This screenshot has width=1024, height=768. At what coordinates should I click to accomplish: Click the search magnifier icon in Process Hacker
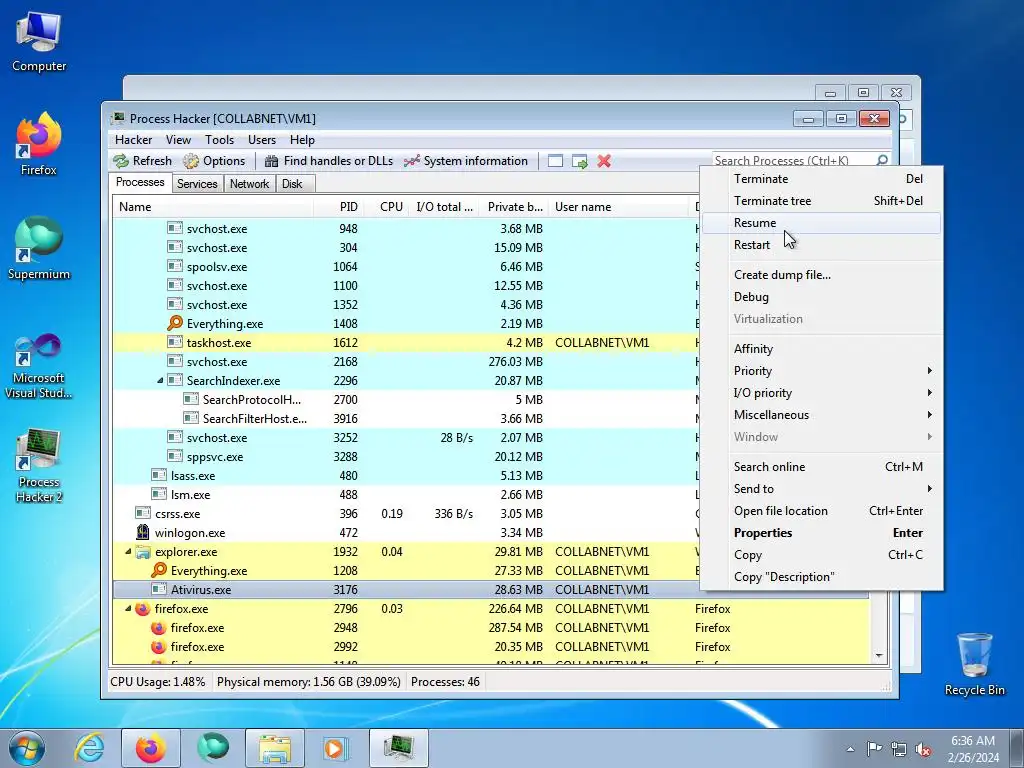[x=882, y=160]
